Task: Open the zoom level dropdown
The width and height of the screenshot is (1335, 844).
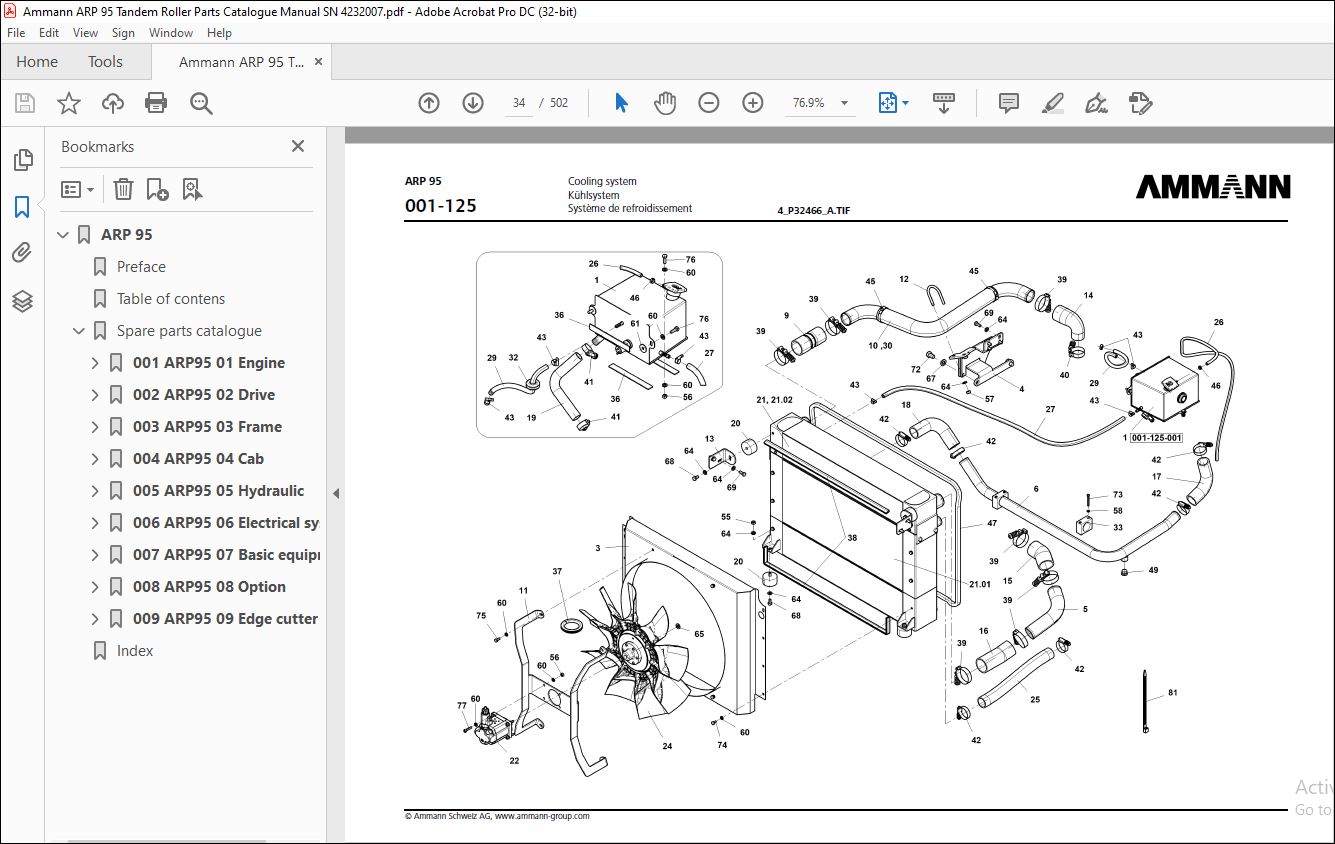Action: (844, 103)
